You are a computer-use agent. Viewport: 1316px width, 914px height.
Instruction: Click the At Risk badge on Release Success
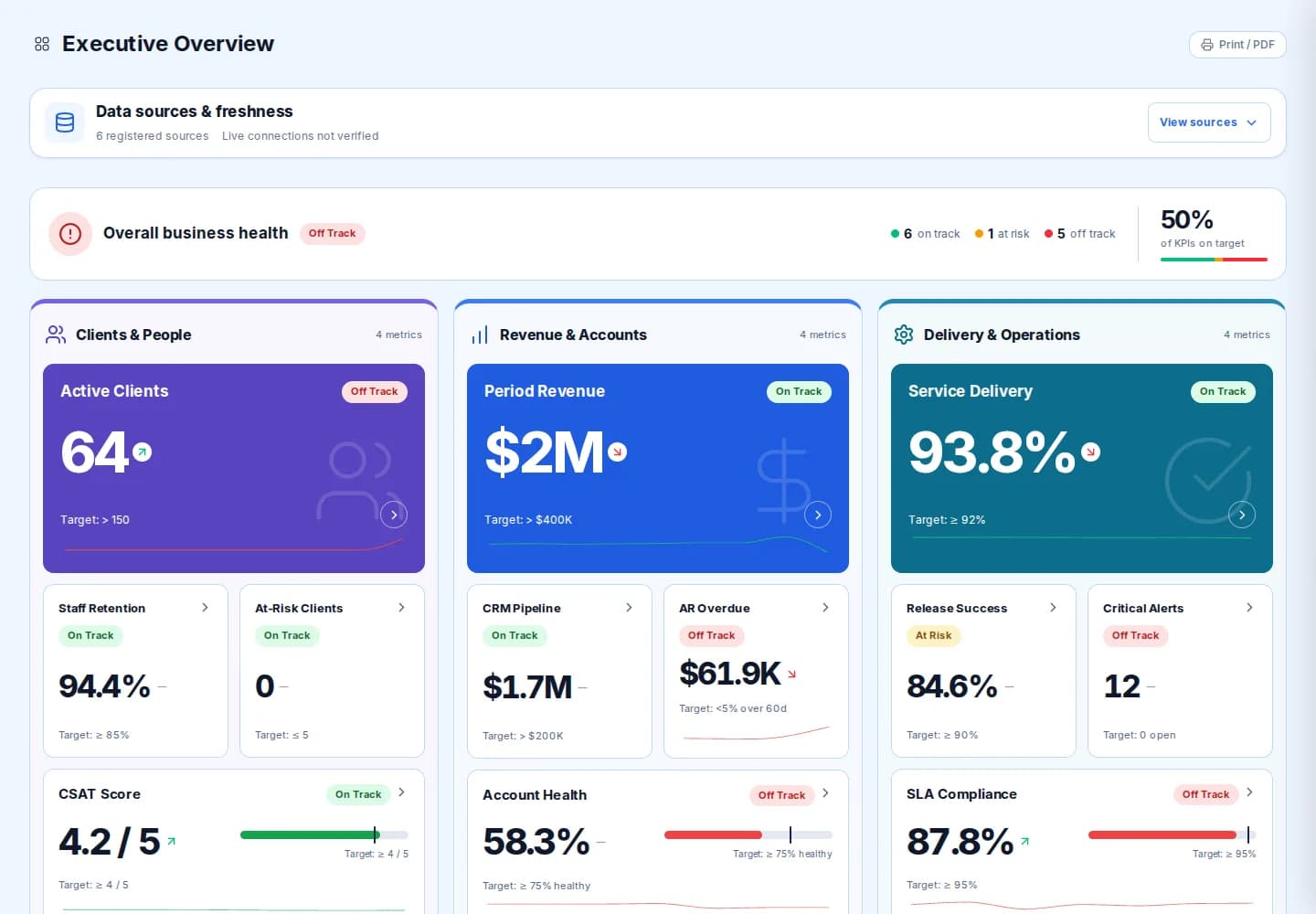(933, 636)
